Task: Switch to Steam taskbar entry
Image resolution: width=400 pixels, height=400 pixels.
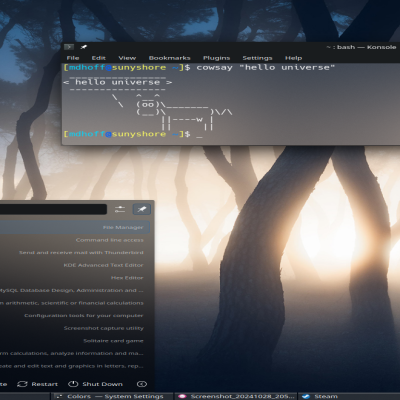Action: tap(349, 396)
